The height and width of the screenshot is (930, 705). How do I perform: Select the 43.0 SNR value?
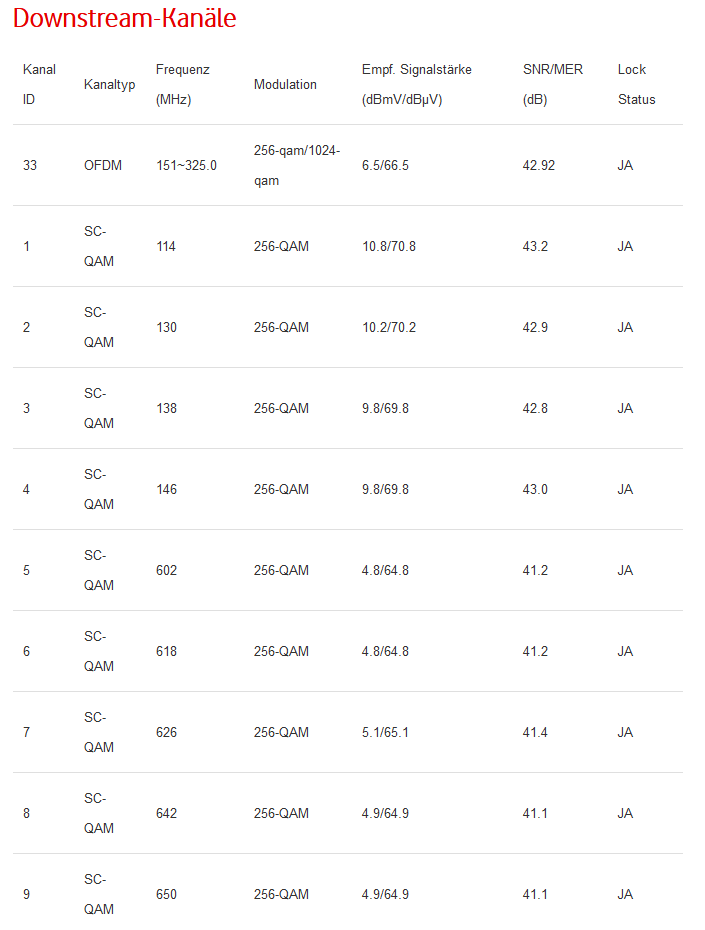click(x=535, y=489)
